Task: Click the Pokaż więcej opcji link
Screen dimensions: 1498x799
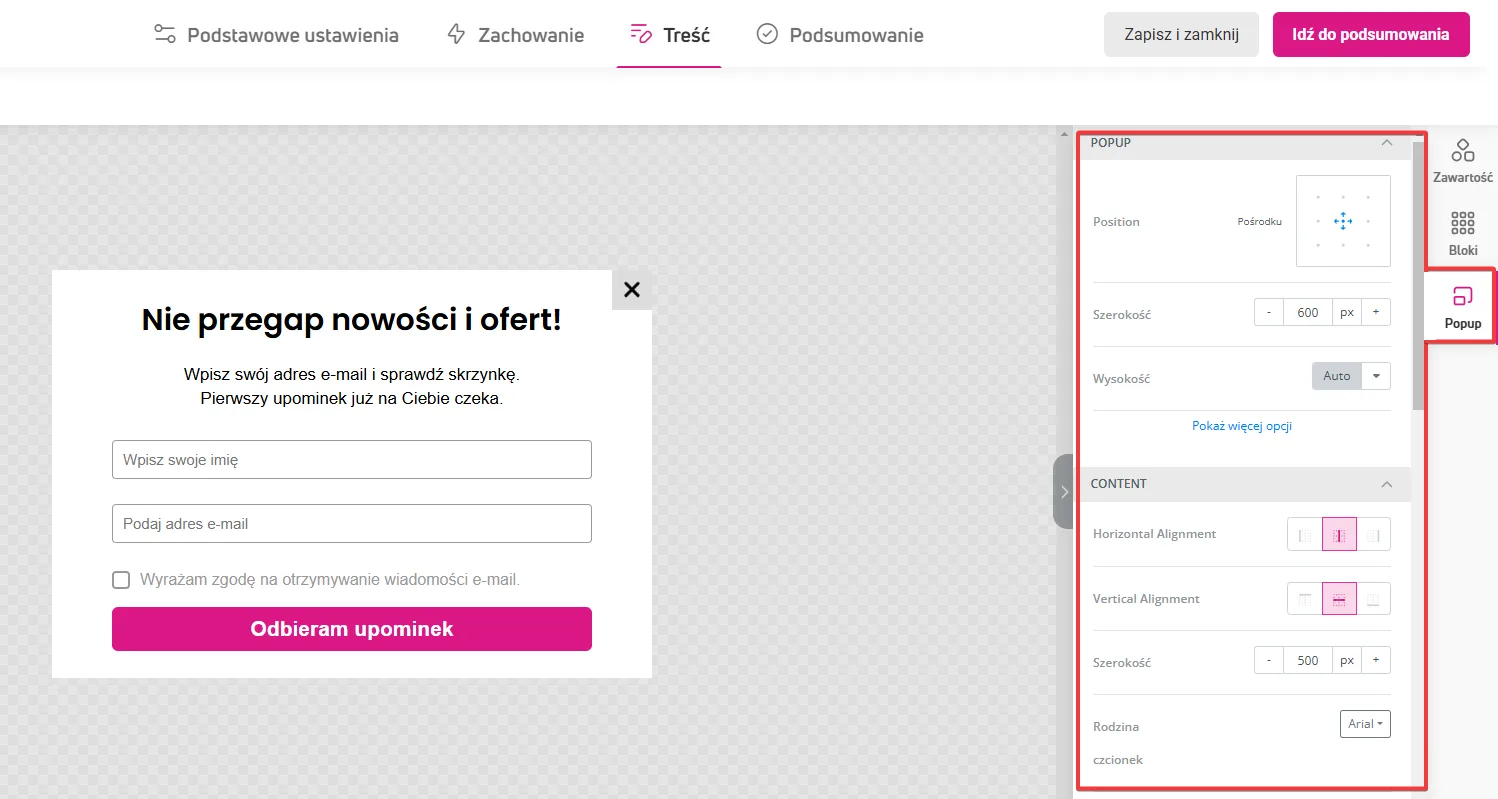Action: point(1242,426)
